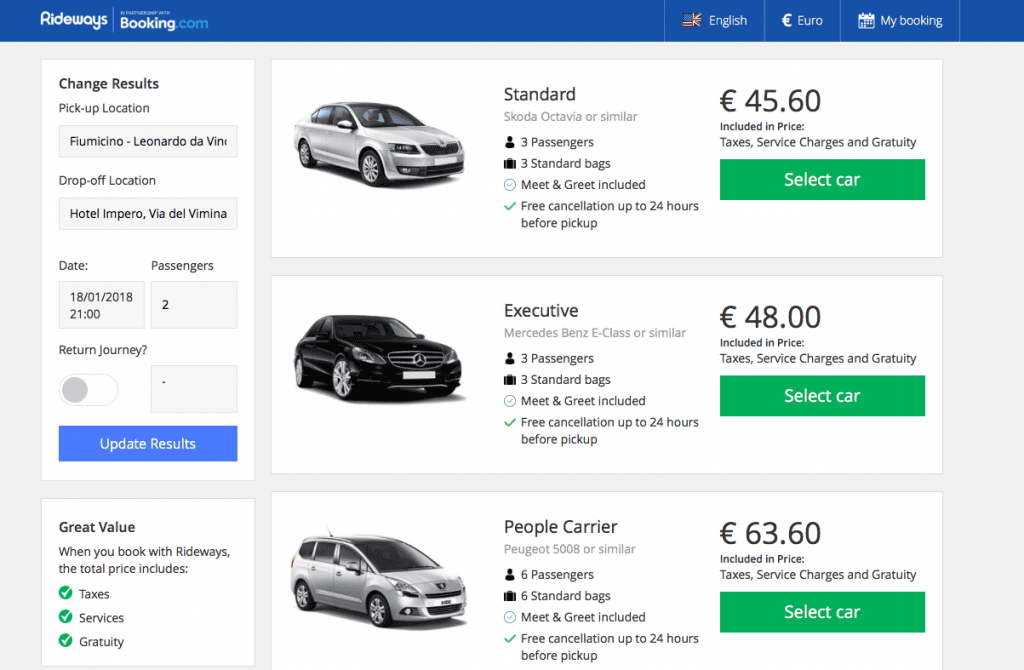Select car for the Standard Skoda Octavia
The width and height of the screenshot is (1024, 670).
822,180
